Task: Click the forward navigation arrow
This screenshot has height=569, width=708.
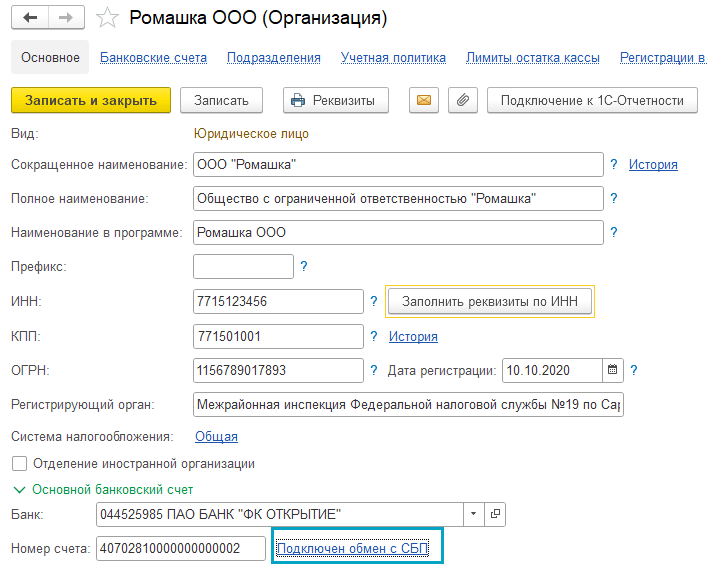Action: (x=65, y=18)
